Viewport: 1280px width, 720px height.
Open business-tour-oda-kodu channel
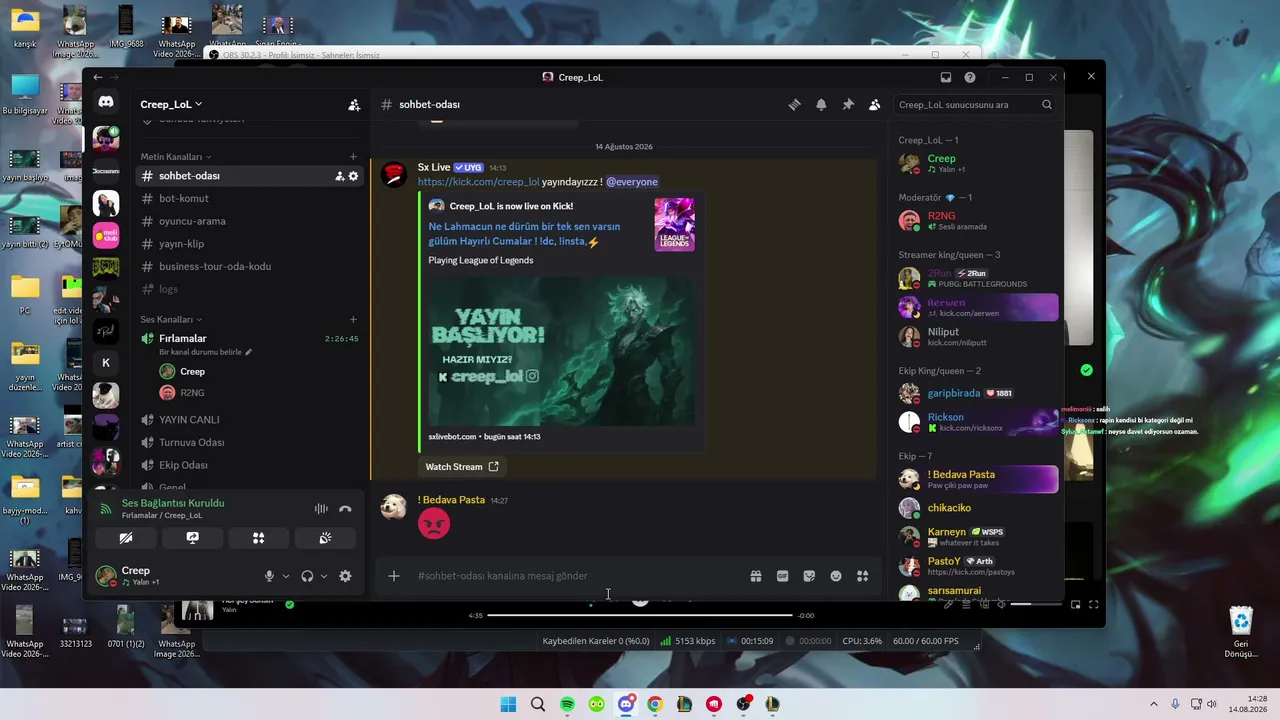pyautogui.click(x=249, y=266)
